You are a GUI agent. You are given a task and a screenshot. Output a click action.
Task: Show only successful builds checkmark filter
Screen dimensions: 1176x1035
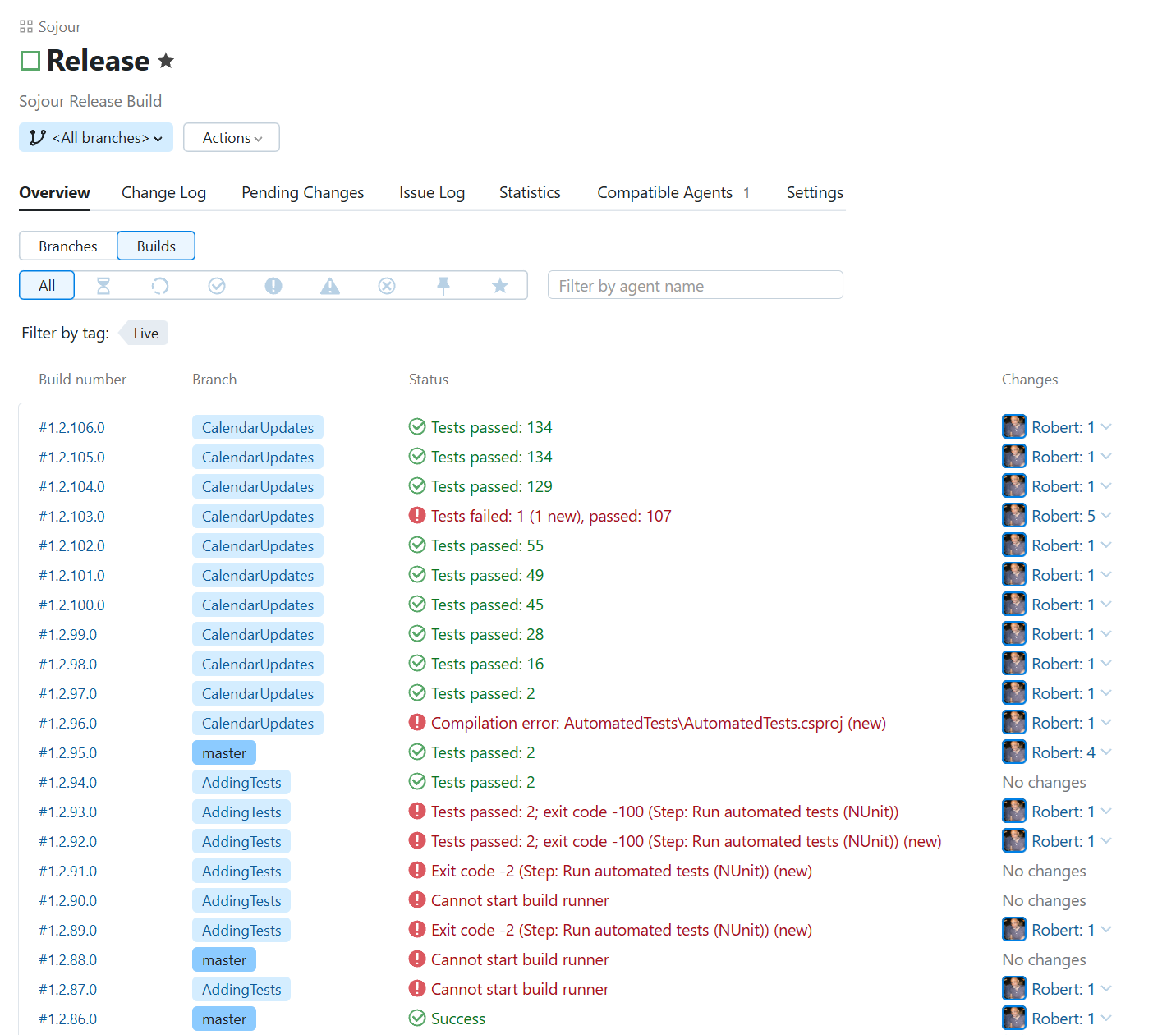pyautogui.click(x=217, y=286)
